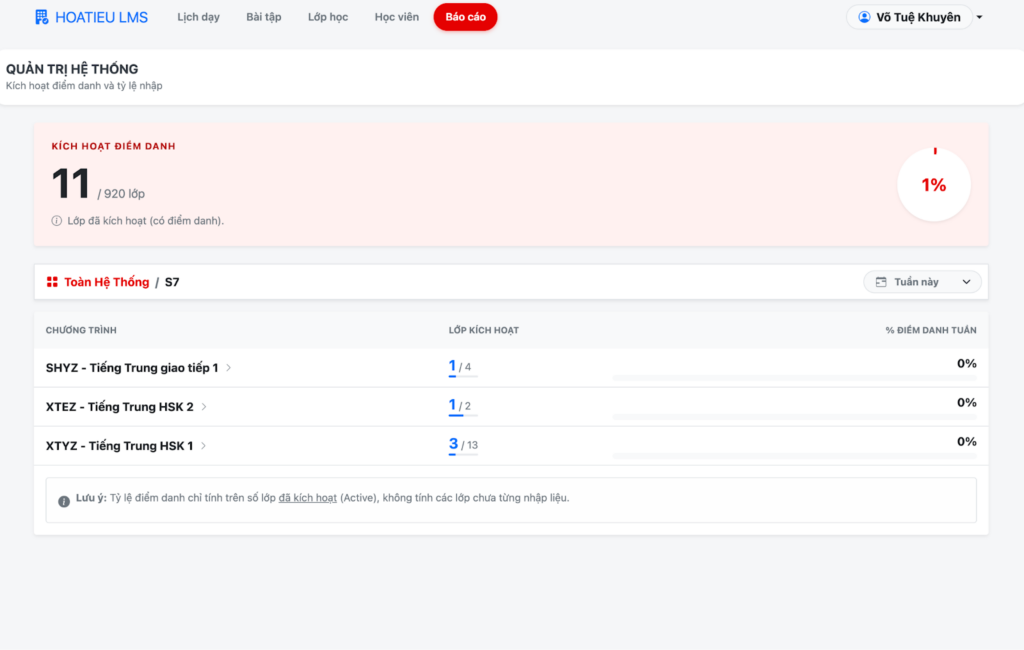Click the calendar icon in Tuần này selector
The image size is (1024, 650).
[x=881, y=282]
